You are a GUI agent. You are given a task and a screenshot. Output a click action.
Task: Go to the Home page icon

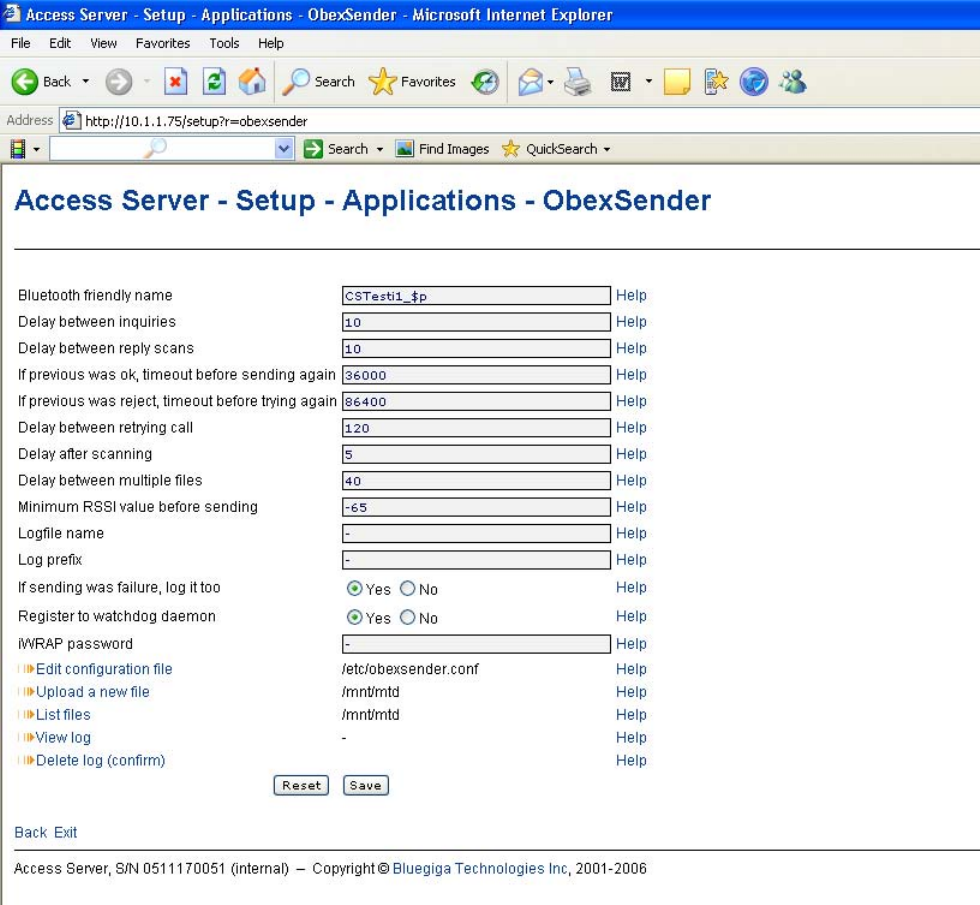252,82
